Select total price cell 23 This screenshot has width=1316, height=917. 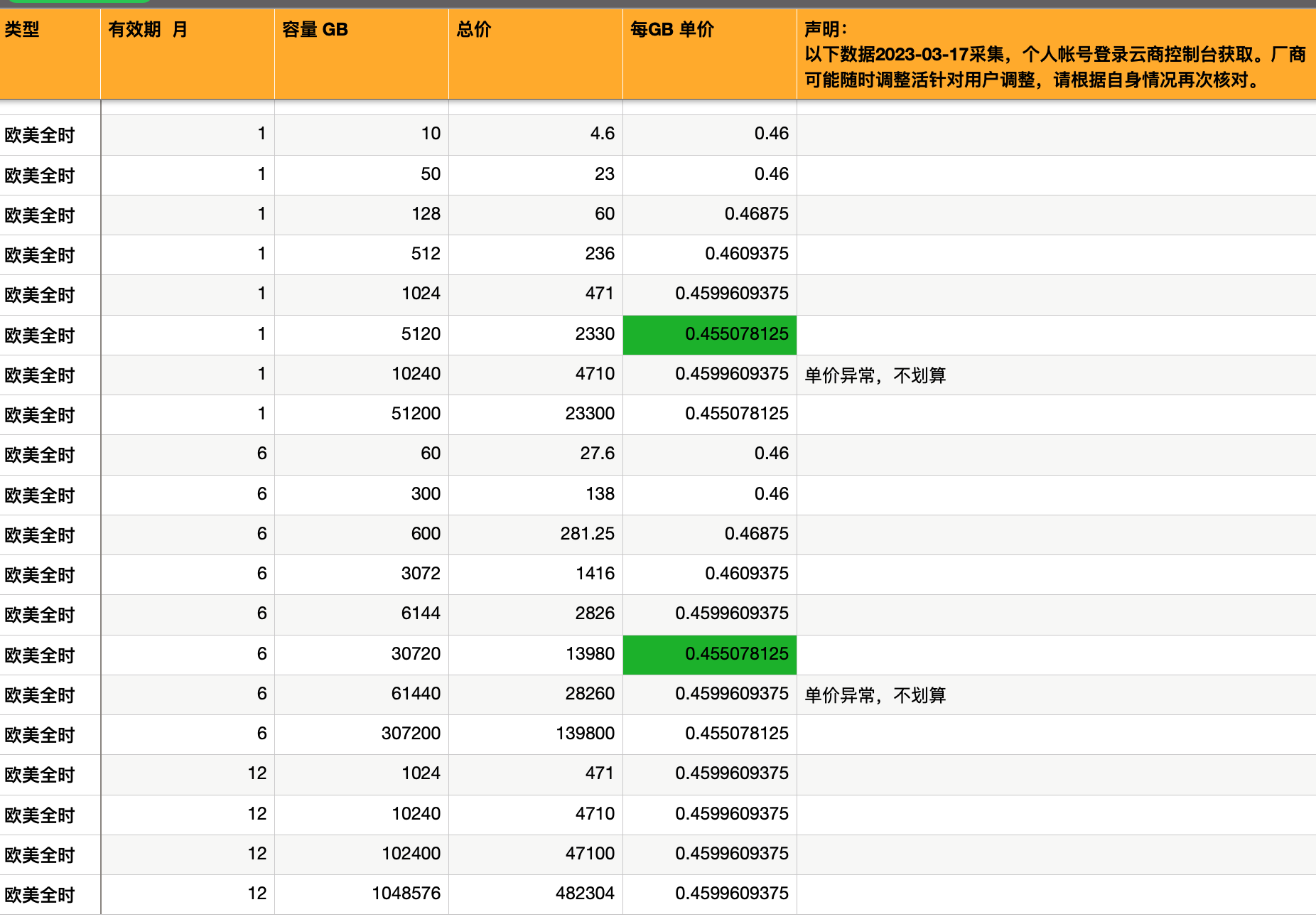point(536,175)
